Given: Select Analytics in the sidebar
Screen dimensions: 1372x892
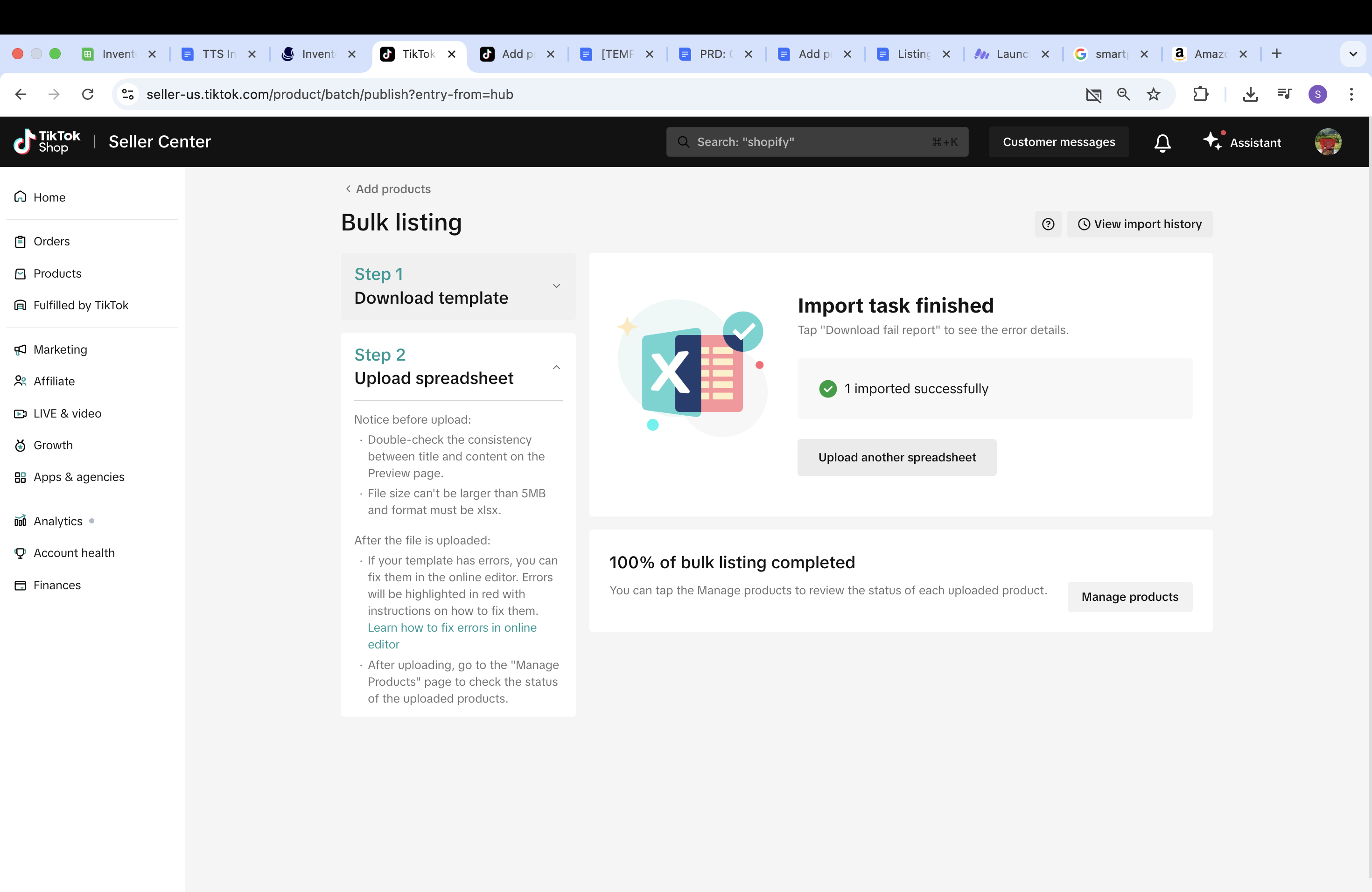Looking at the screenshot, I should tap(58, 521).
